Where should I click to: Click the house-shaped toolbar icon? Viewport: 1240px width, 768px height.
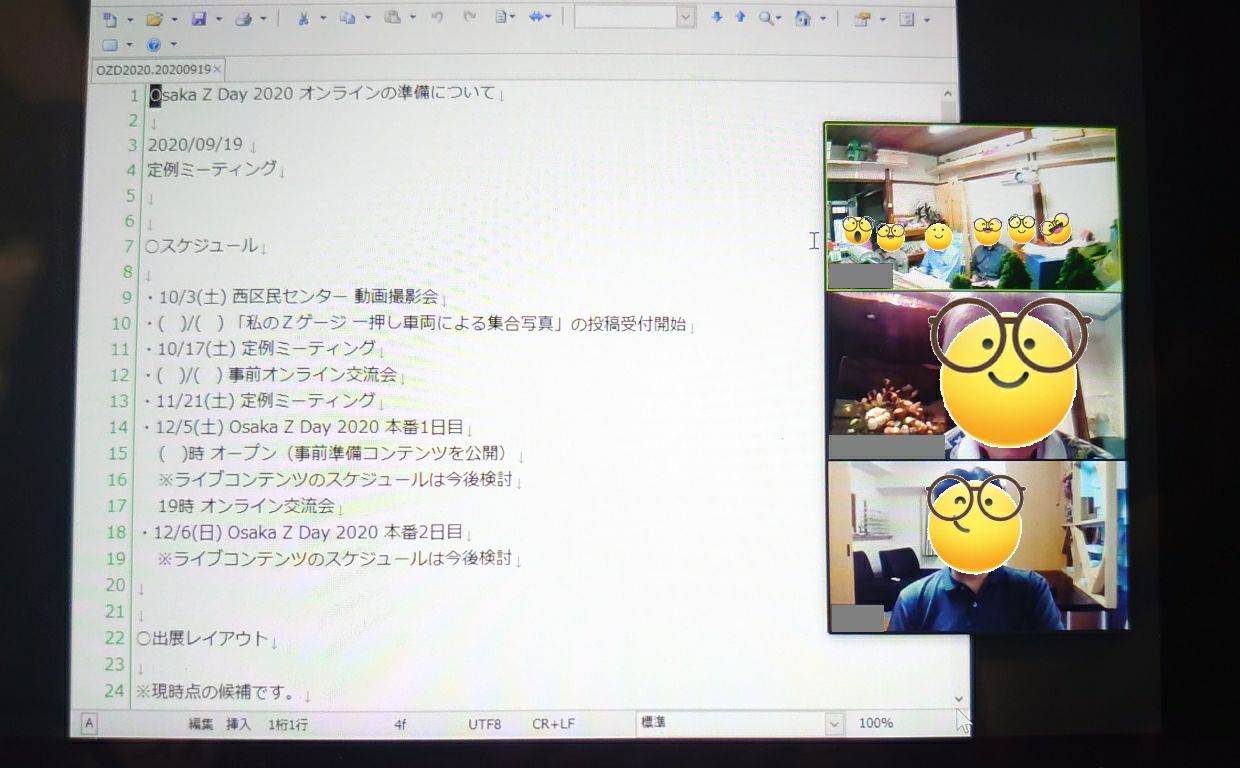click(803, 18)
